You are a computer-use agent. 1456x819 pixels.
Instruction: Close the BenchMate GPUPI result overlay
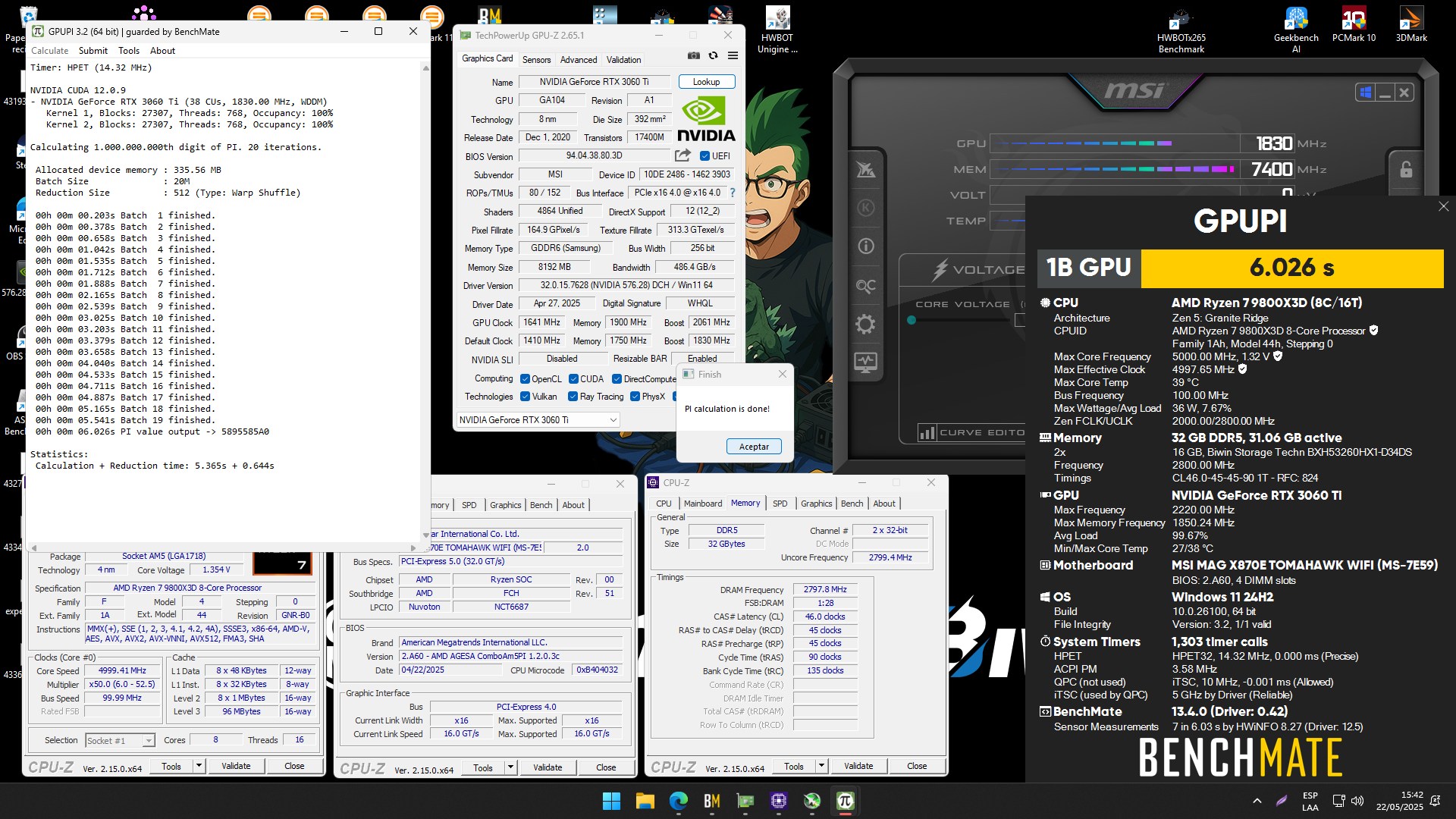tap(1443, 206)
